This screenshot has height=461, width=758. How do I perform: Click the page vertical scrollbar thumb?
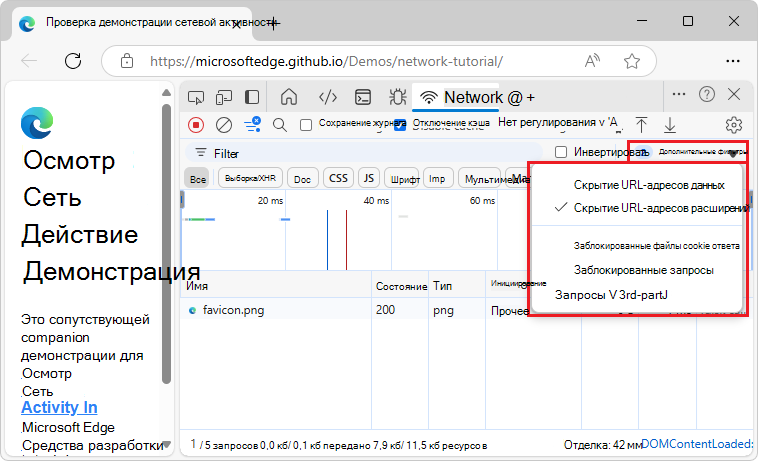[x=166, y=244]
